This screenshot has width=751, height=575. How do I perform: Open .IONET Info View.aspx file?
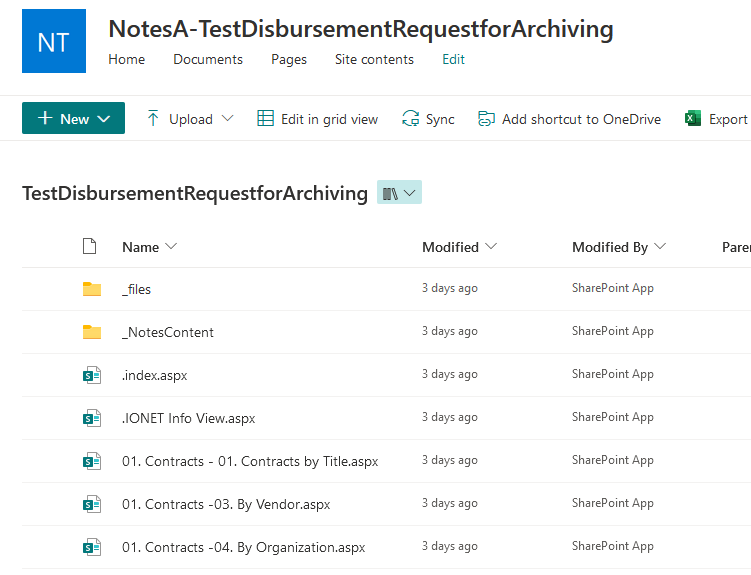188,418
